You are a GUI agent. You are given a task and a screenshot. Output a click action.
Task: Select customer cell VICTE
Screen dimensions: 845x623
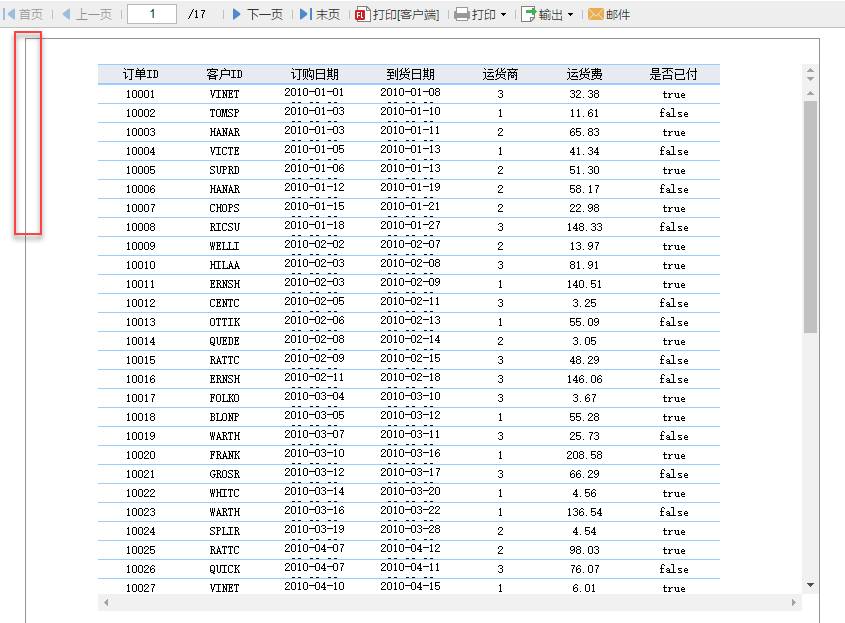[x=224, y=151]
